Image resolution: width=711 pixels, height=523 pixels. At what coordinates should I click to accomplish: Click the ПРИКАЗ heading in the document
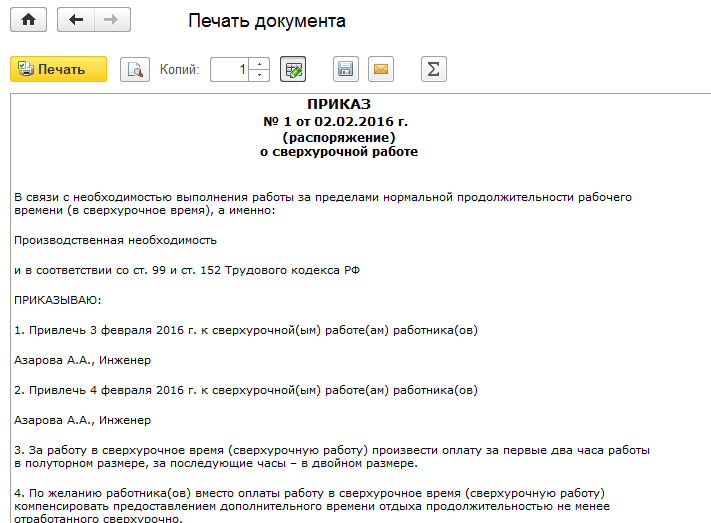click(x=339, y=104)
